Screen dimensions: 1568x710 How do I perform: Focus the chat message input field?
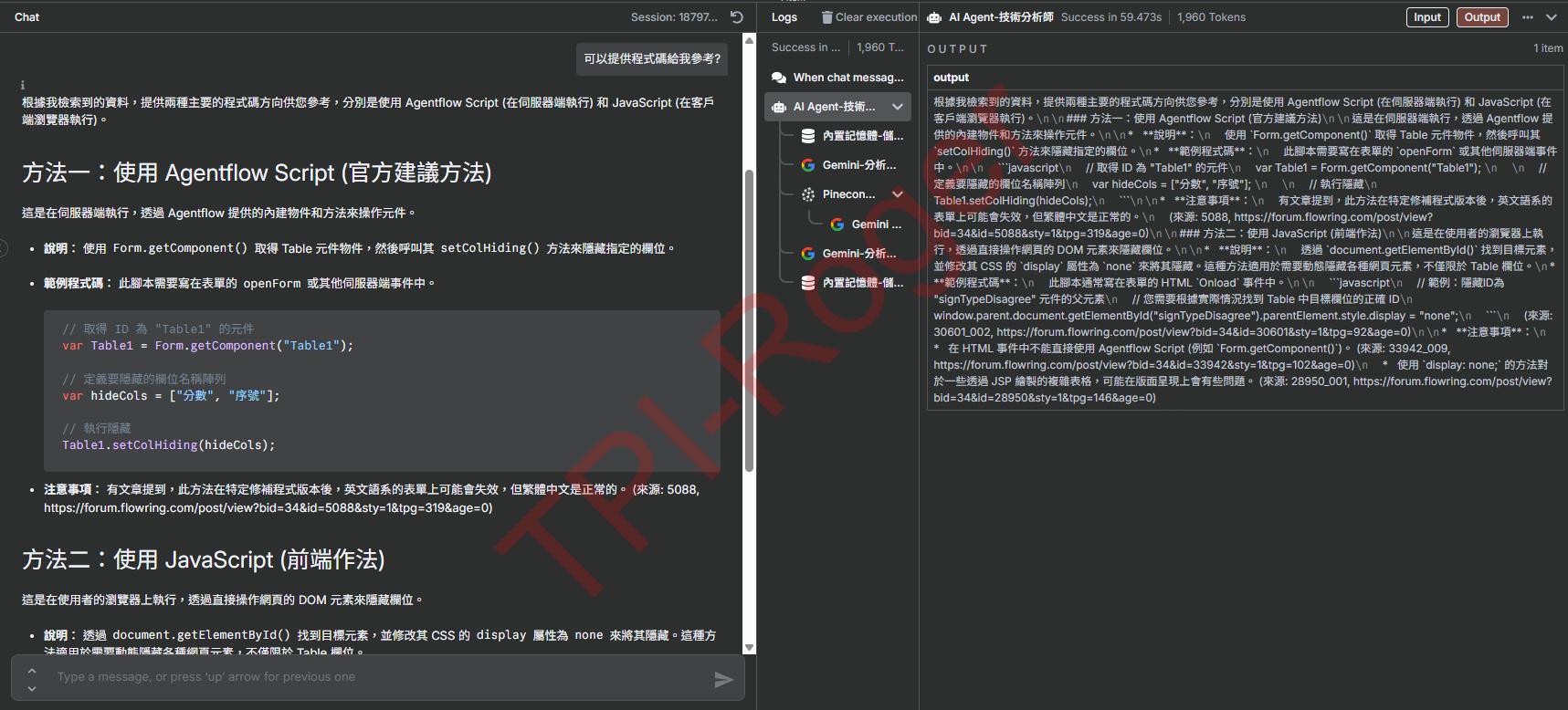(379, 677)
